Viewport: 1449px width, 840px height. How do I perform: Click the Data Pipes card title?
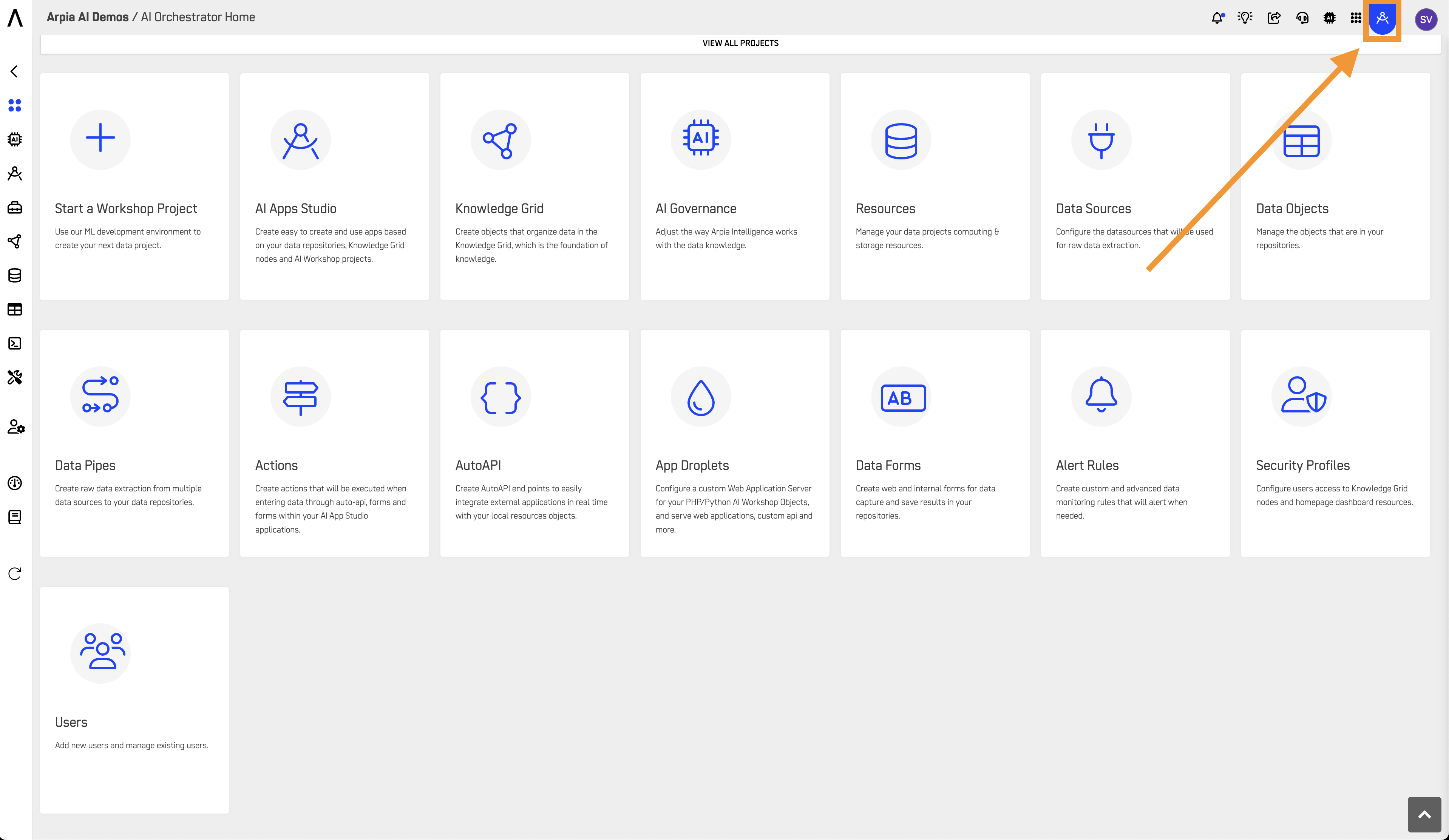pyautogui.click(x=85, y=466)
